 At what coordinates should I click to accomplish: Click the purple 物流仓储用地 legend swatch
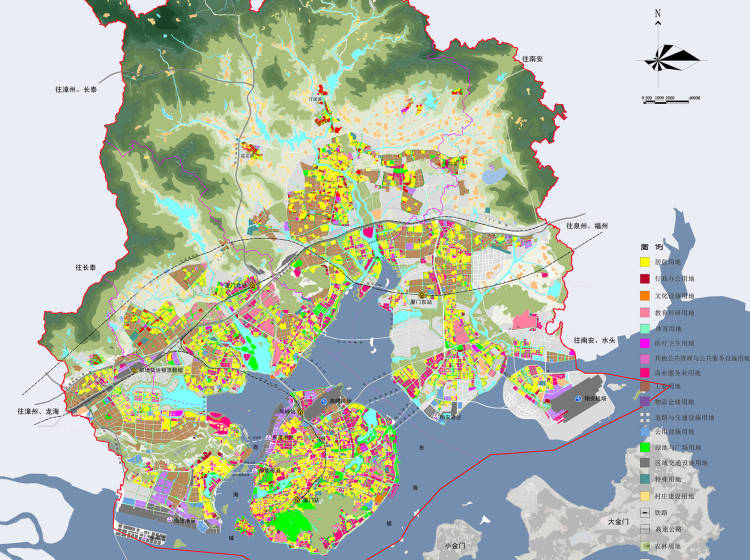[x=645, y=401]
